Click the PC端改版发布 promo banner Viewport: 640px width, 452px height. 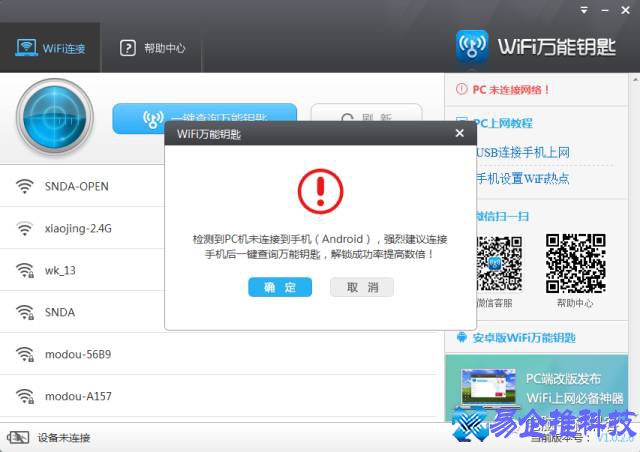click(x=536, y=388)
